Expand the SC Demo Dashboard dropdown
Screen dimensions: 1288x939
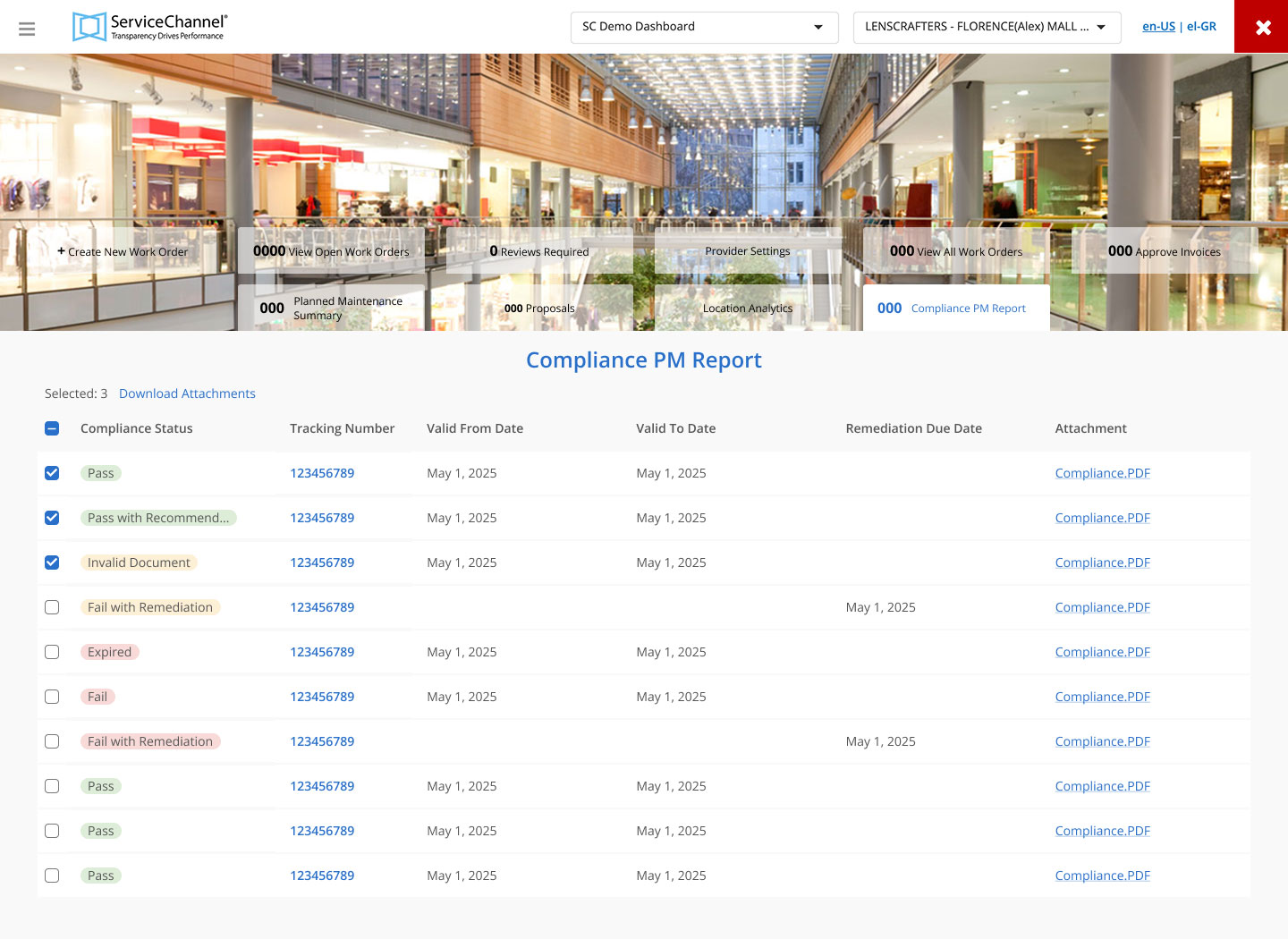pos(704,27)
